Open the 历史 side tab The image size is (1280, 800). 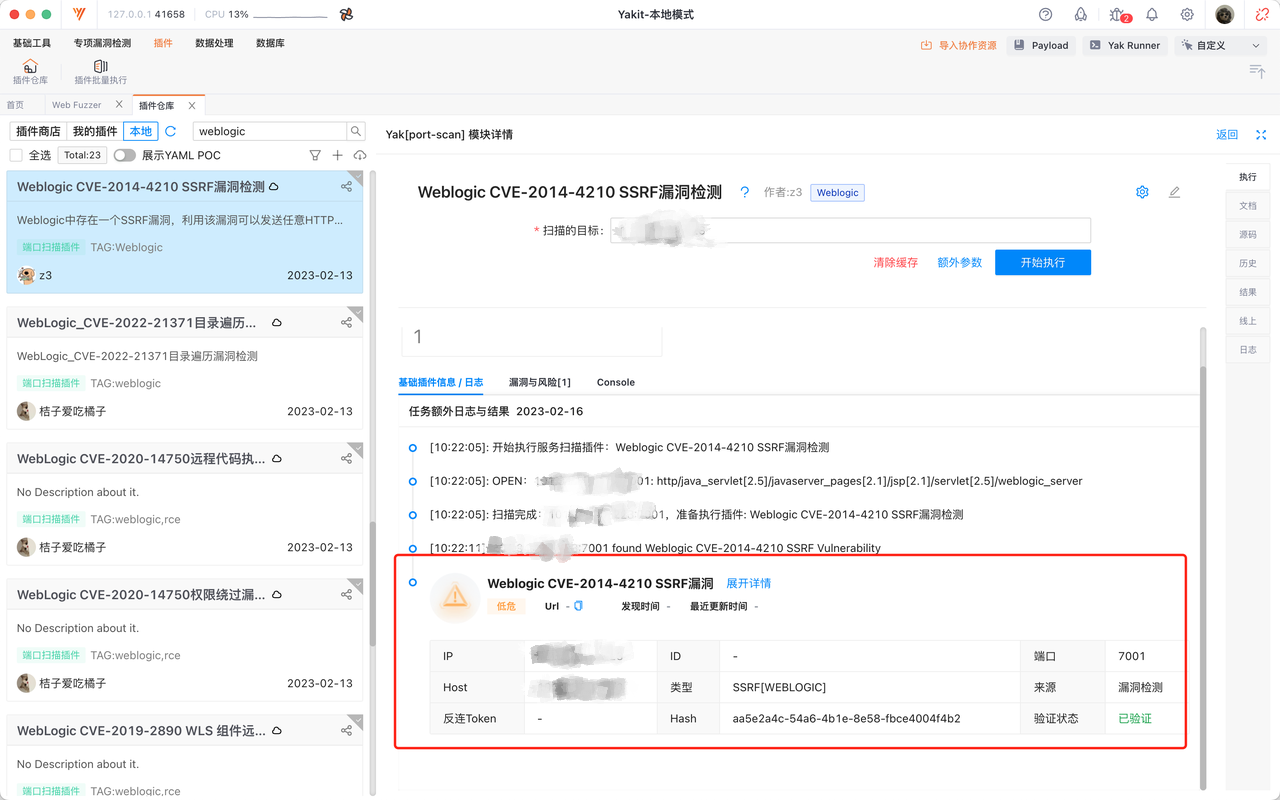[1248, 263]
